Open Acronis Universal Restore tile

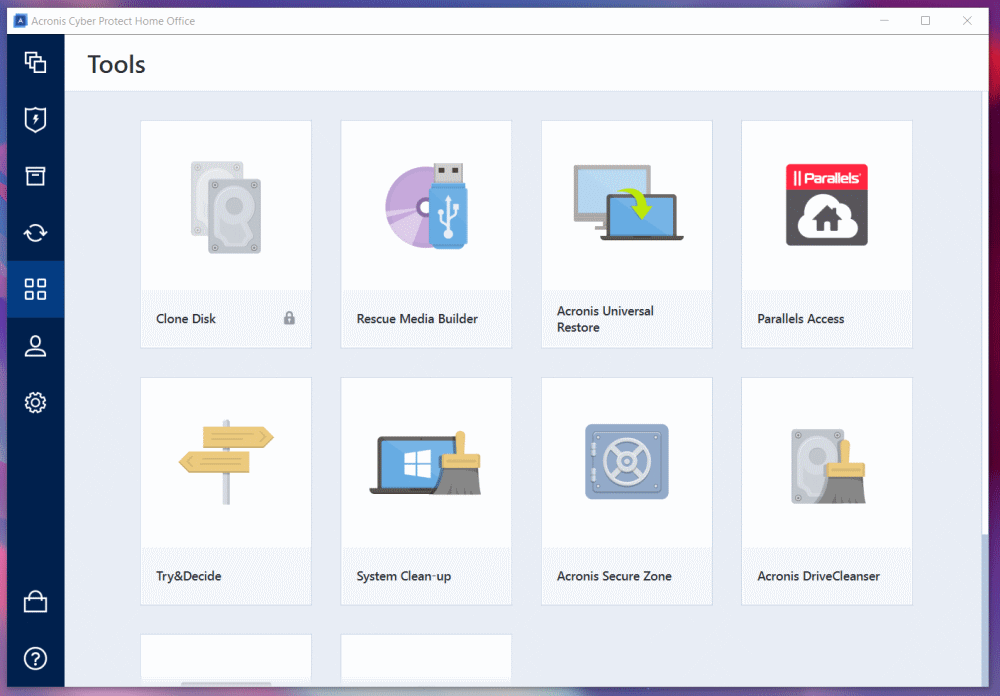[x=627, y=234]
